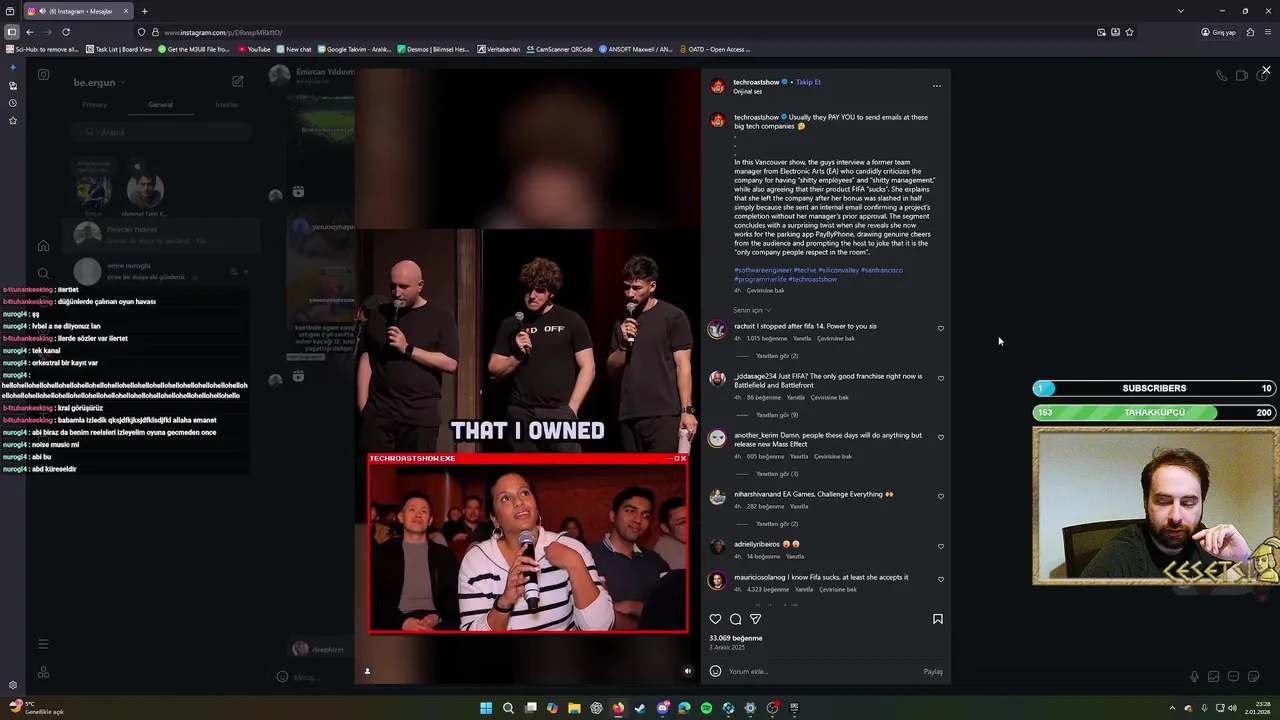
Task: Open the three-dot post options menu
Action: (937, 86)
